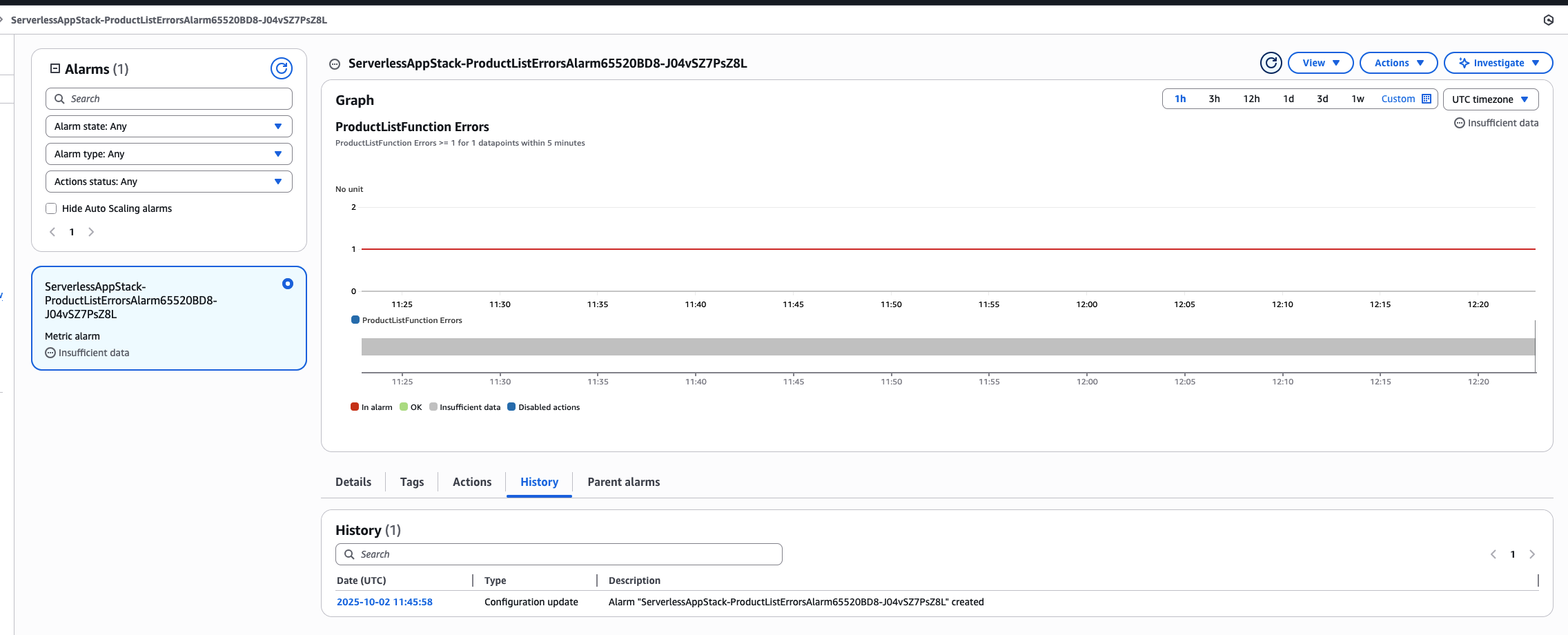Image resolution: width=1568 pixels, height=635 pixels.
Task: Set graph time range to 3h
Action: 1214,99
